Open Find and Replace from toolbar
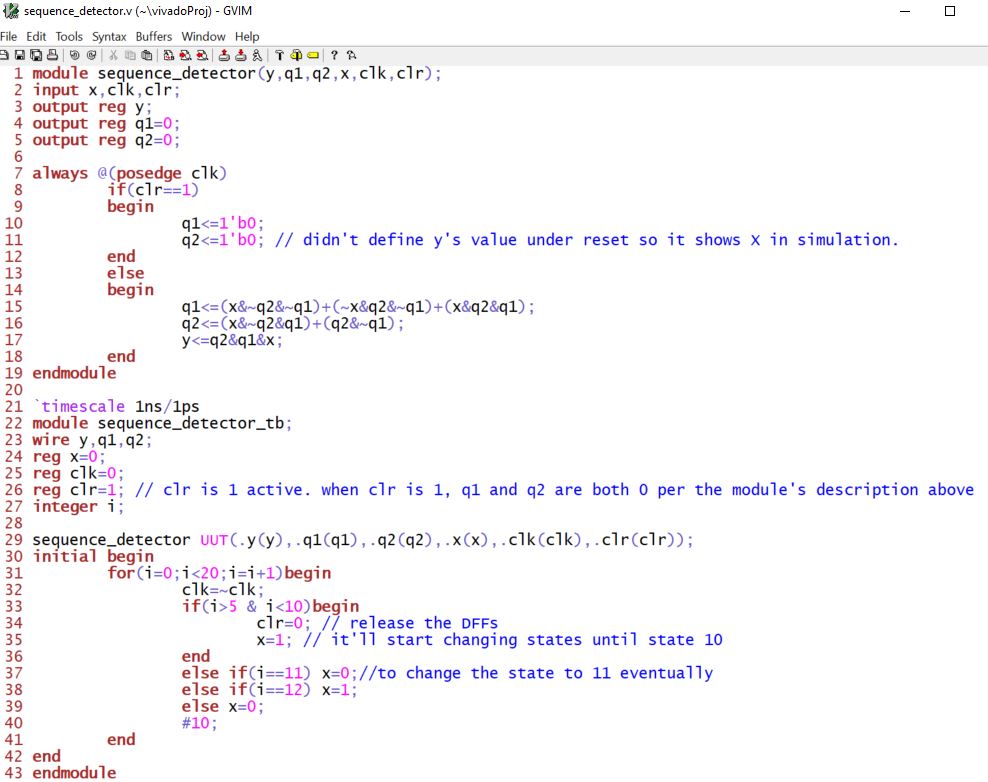The image size is (988, 782). click(168, 55)
